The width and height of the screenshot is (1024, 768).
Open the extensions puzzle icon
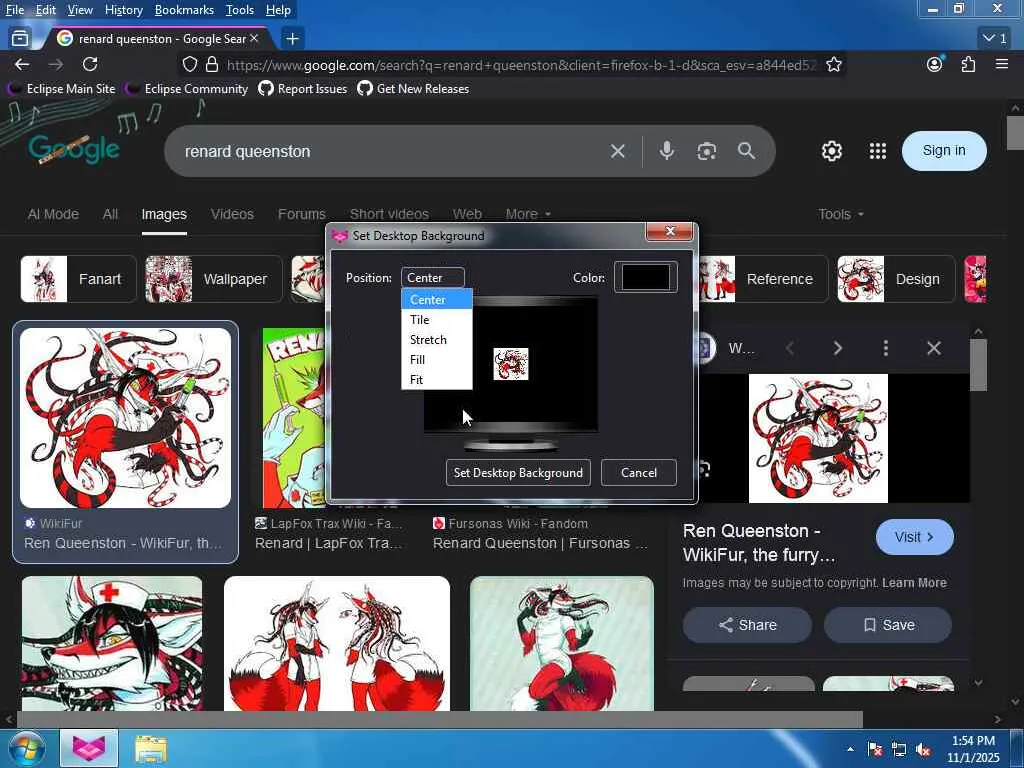coord(968,64)
